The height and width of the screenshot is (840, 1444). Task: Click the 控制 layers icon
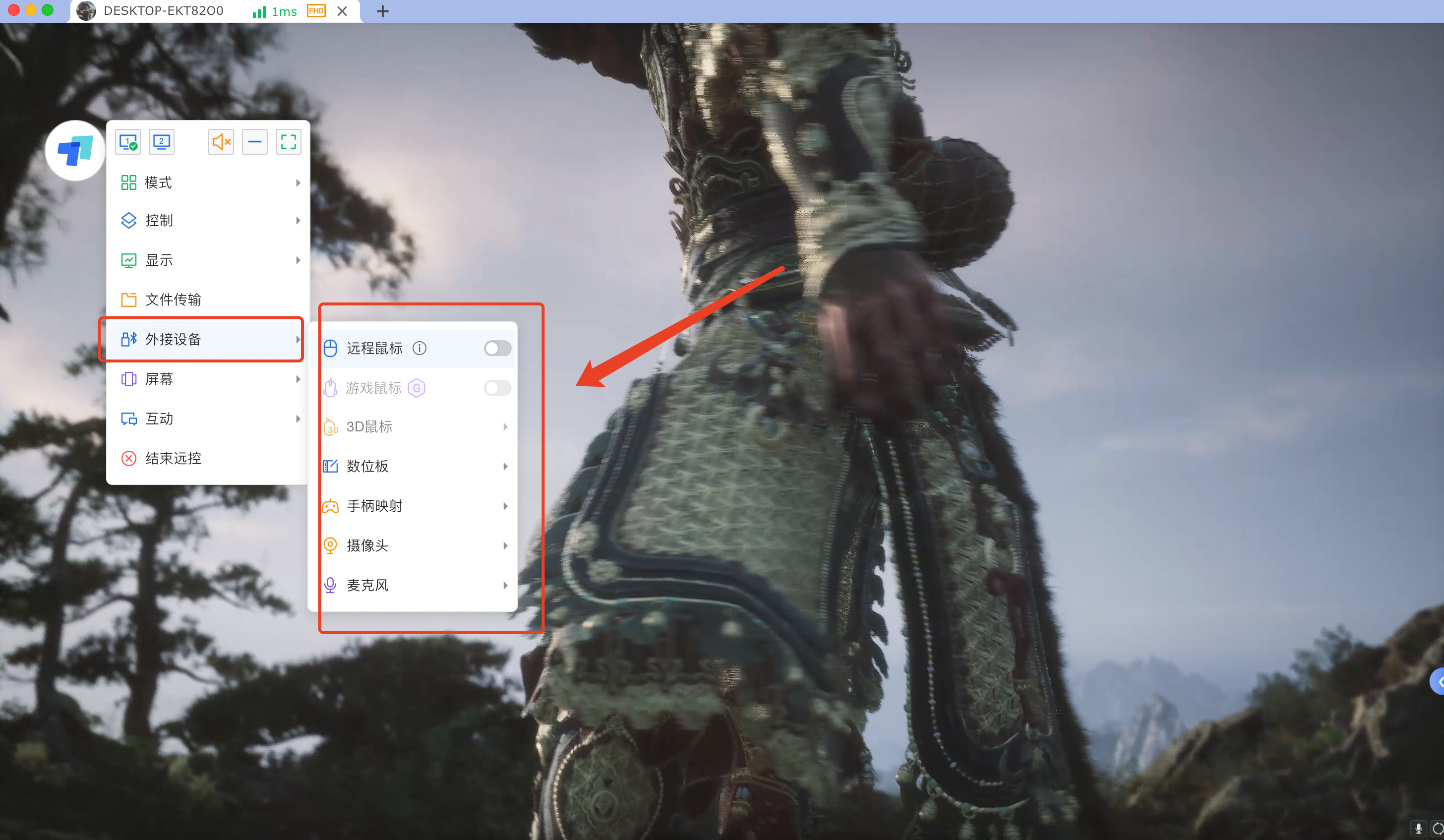(x=128, y=221)
